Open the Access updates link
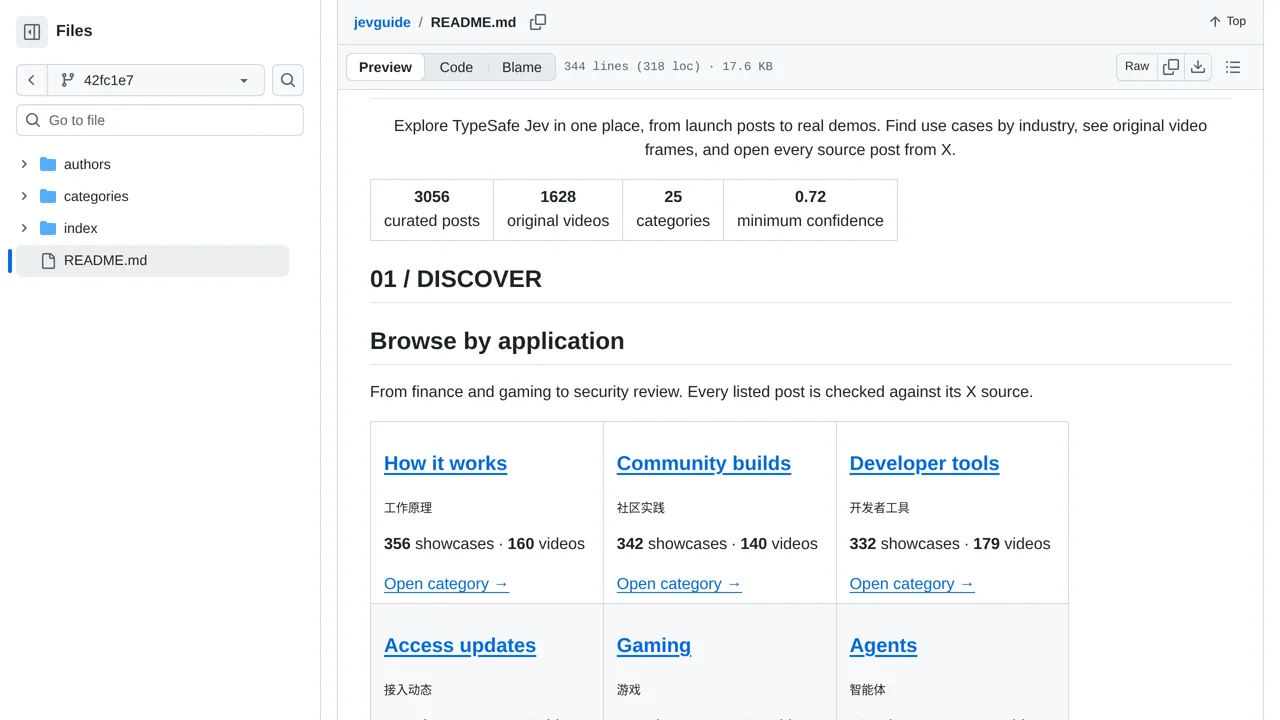The height and width of the screenshot is (720, 1280). 460,645
